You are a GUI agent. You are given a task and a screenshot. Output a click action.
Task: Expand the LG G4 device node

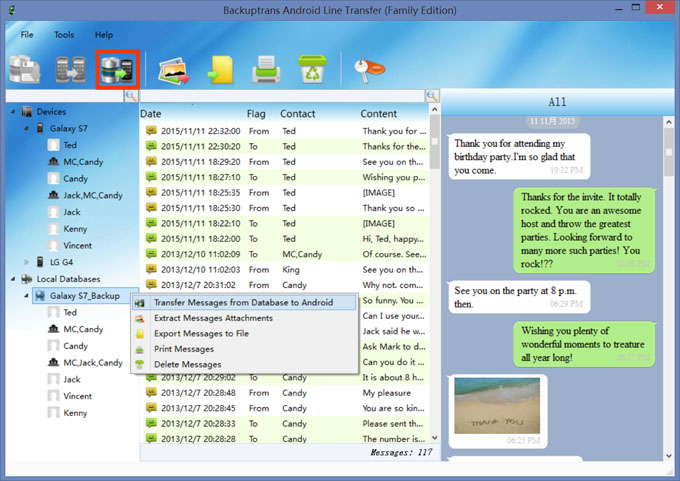point(26,262)
